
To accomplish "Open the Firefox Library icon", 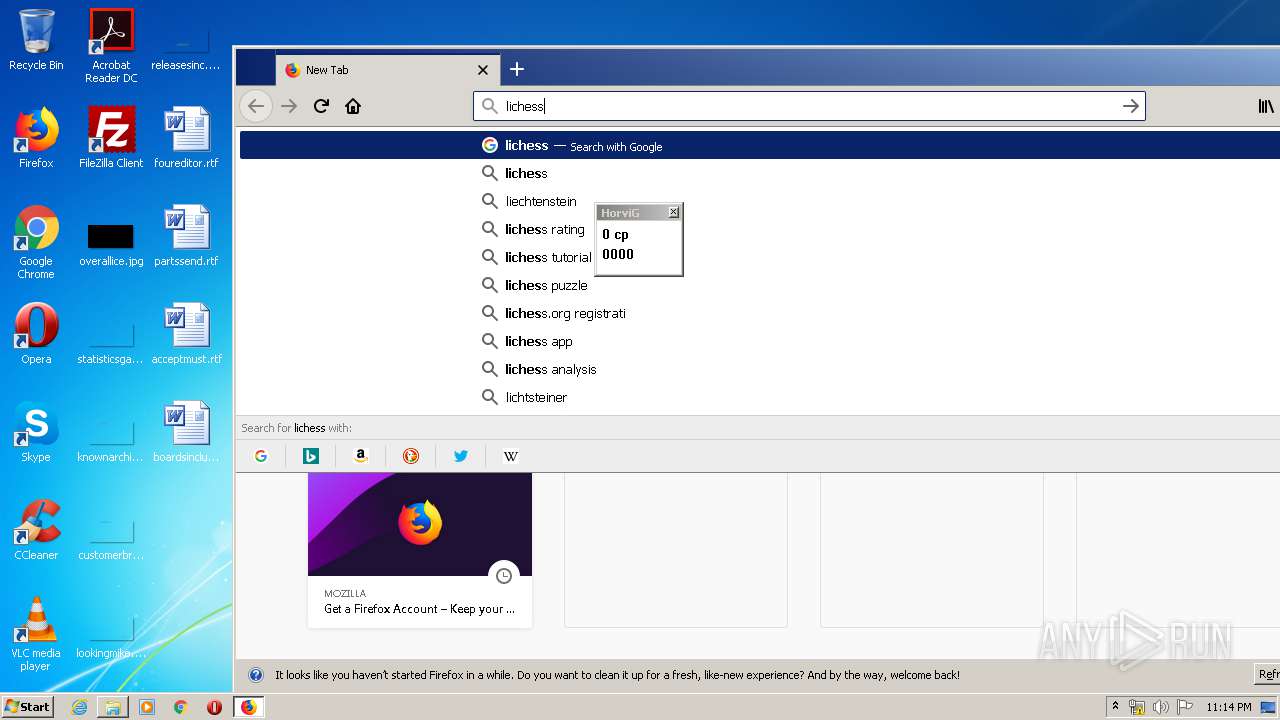I will click(x=1266, y=106).
